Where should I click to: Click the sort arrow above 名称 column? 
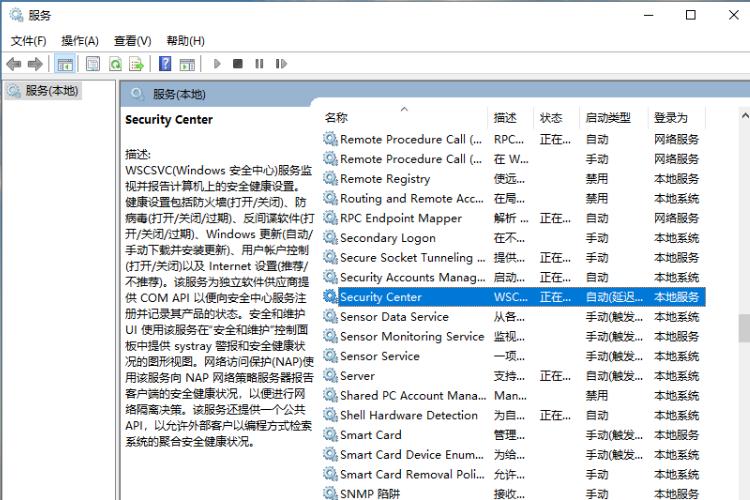405,109
